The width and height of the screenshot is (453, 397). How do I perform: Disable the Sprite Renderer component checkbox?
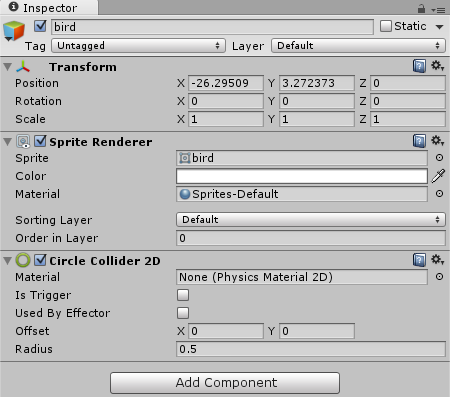tap(40, 141)
